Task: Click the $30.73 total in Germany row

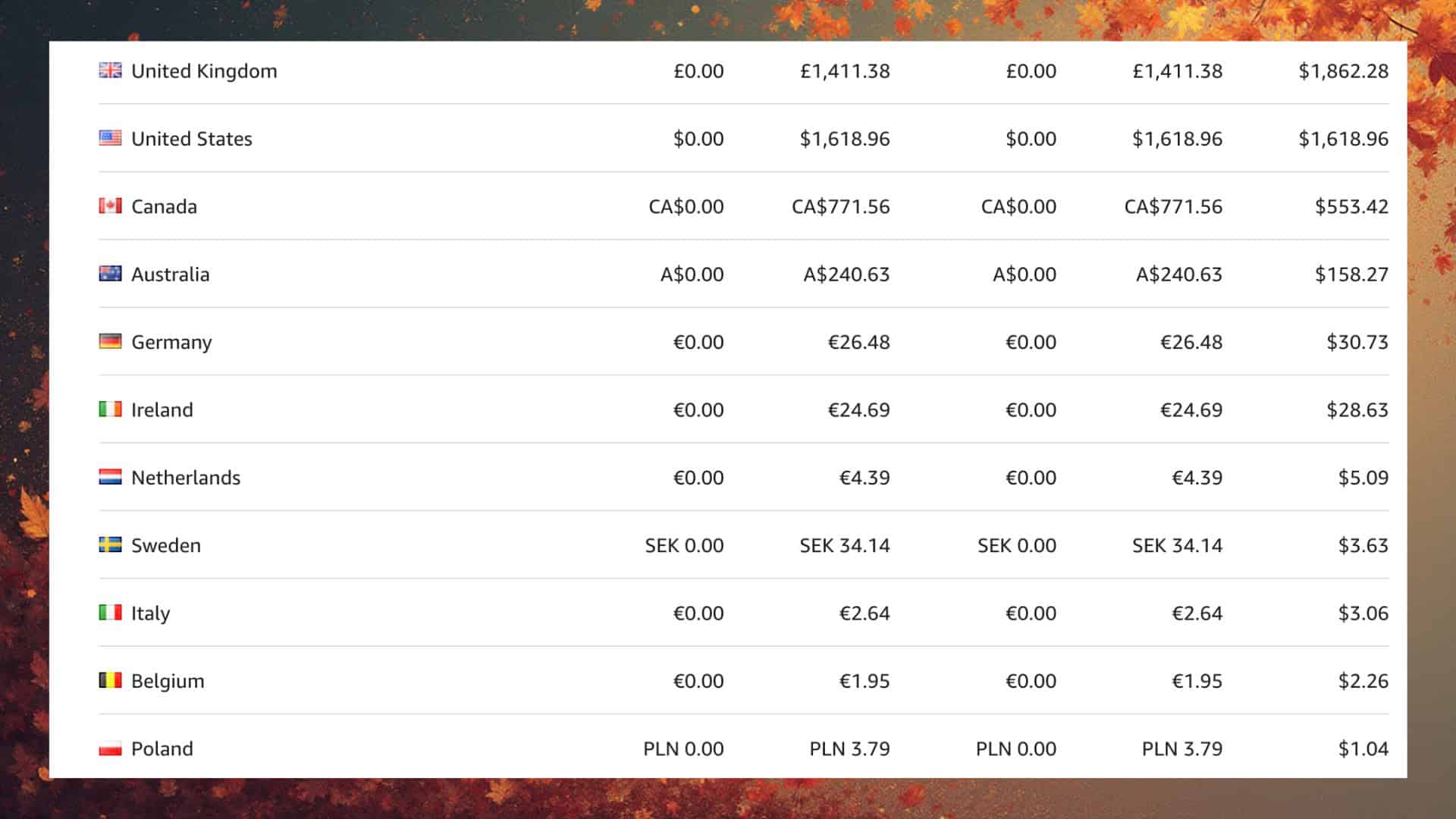Action: 1357,342
